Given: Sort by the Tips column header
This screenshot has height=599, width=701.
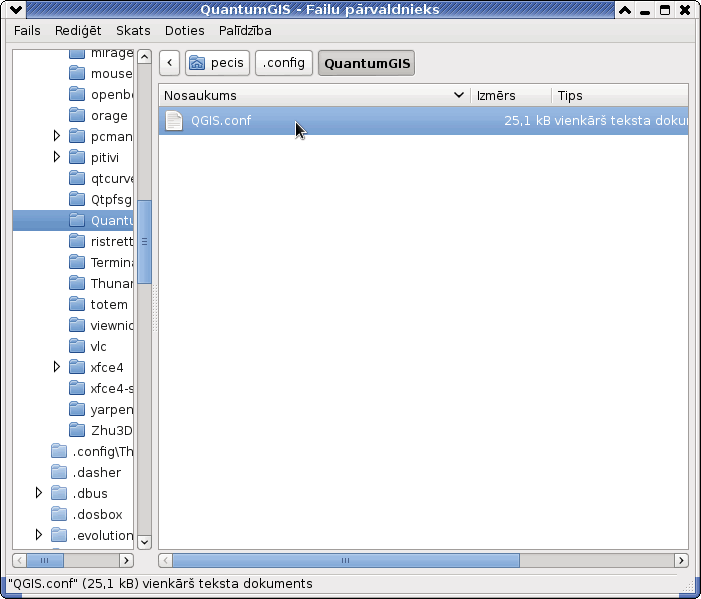Looking at the screenshot, I should pos(620,95).
